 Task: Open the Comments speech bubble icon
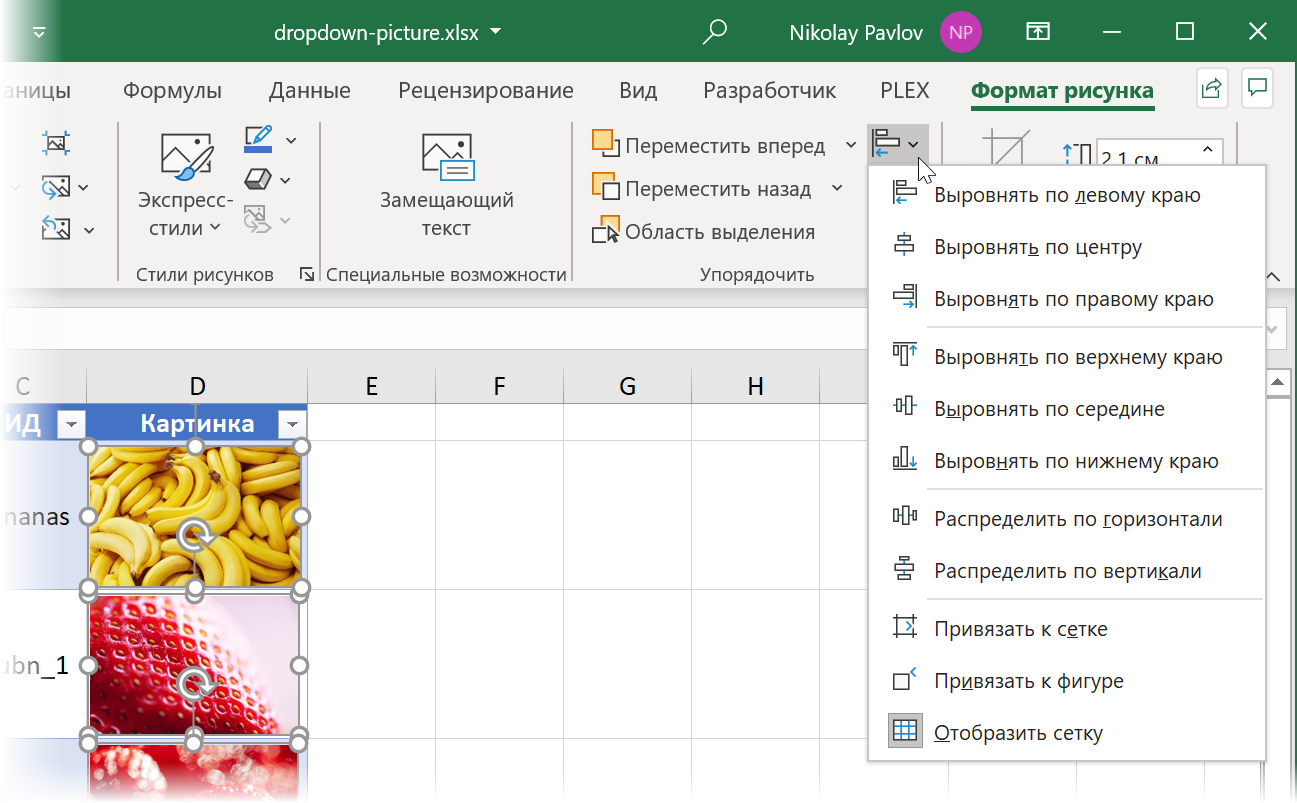point(1258,89)
